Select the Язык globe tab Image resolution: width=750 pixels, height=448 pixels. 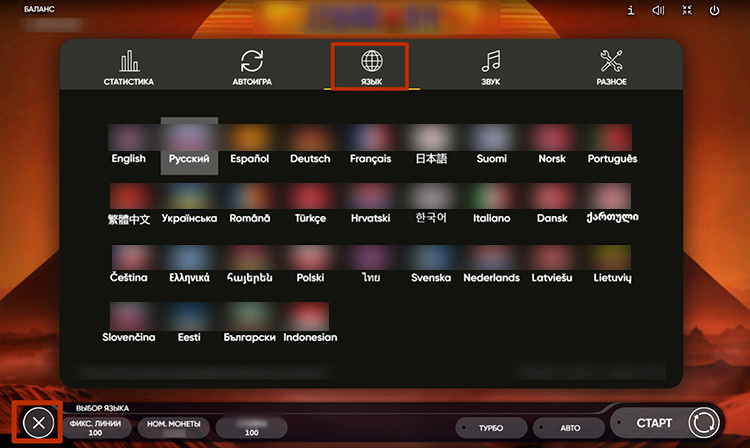372,67
